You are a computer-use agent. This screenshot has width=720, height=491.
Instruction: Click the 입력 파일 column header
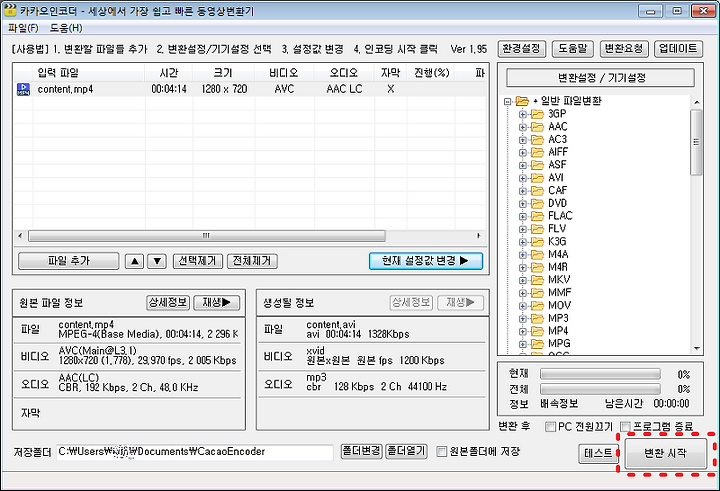point(89,73)
